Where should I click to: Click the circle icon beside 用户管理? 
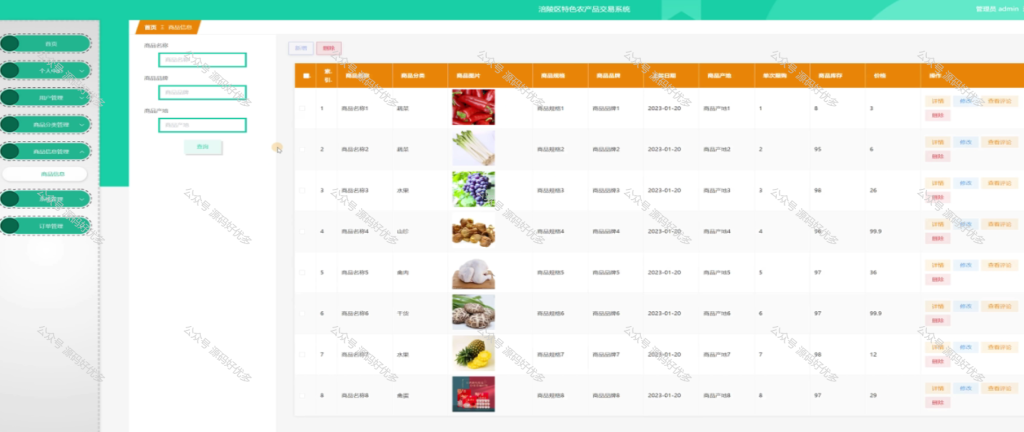(x=10, y=97)
